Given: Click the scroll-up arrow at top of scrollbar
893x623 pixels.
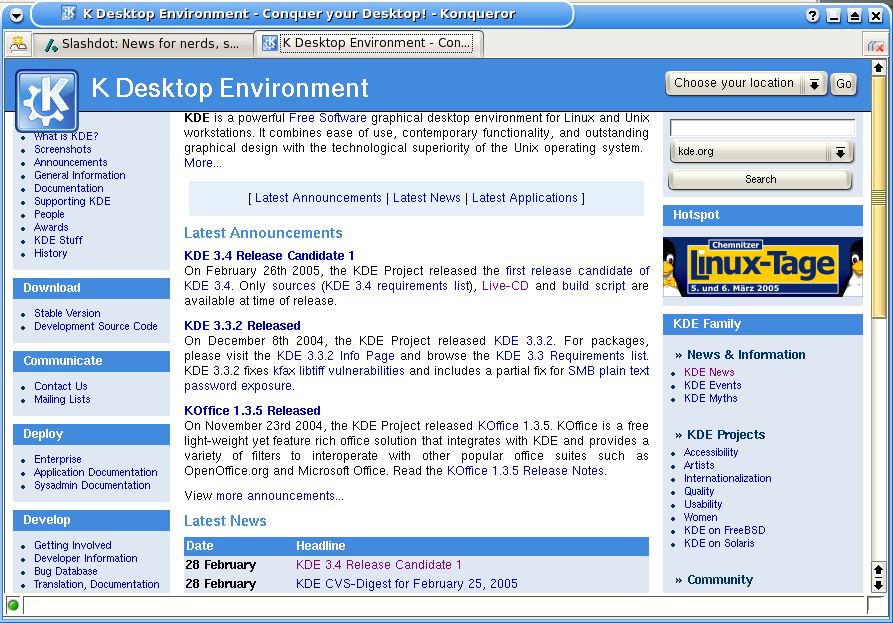Looking at the screenshot, I should 878,68.
